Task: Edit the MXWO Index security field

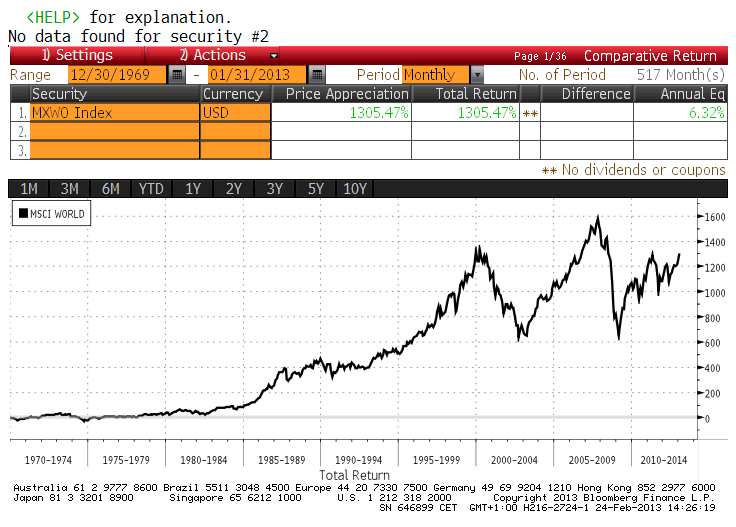Action: (x=115, y=113)
